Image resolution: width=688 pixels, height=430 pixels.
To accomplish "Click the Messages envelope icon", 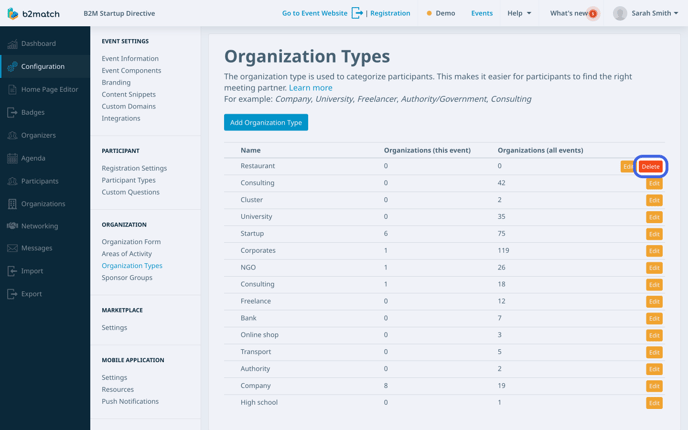I will [12, 248].
